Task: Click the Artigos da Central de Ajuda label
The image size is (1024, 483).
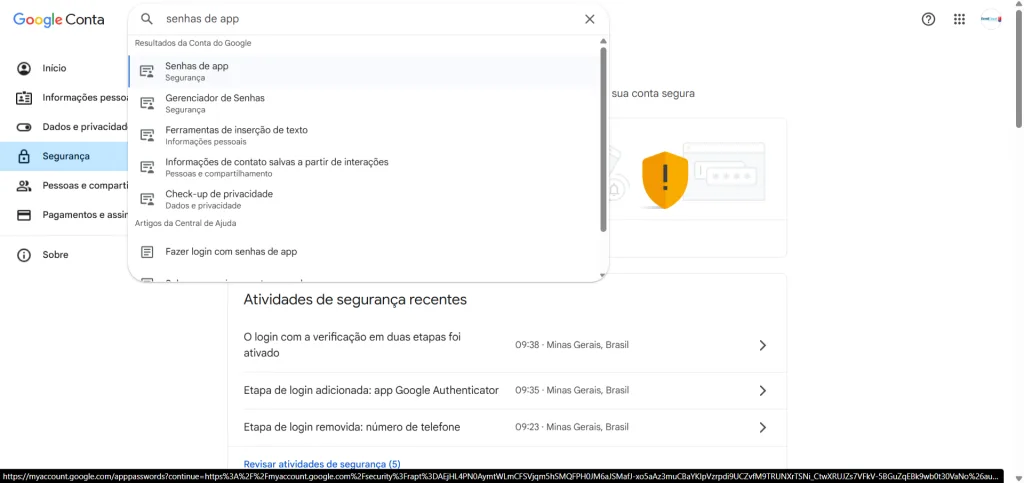Action: click(185, 223)
